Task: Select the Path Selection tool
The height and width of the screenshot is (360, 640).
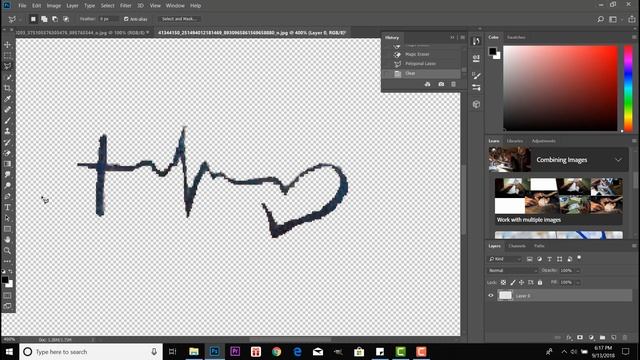Action: [7, 218]
